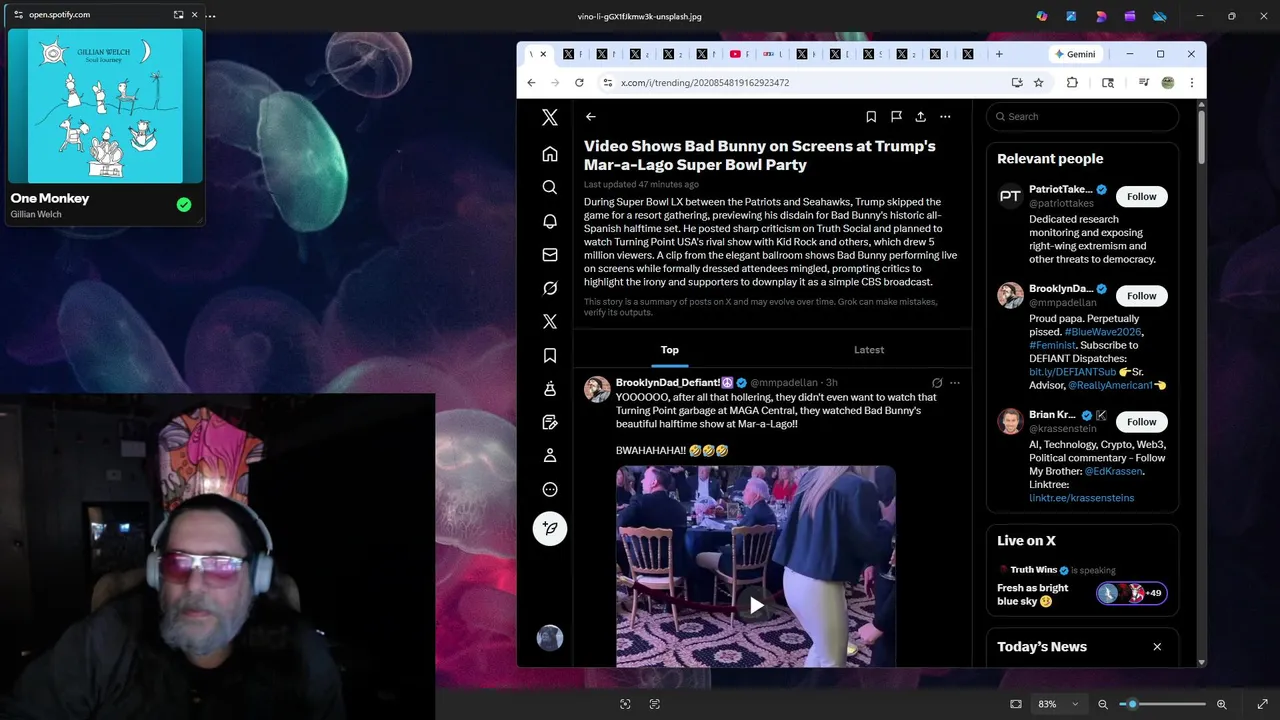The width and height of the screenshot is (1280, 720).
Task: Dismiss the Today's News panel
Action: [1157, 647]
